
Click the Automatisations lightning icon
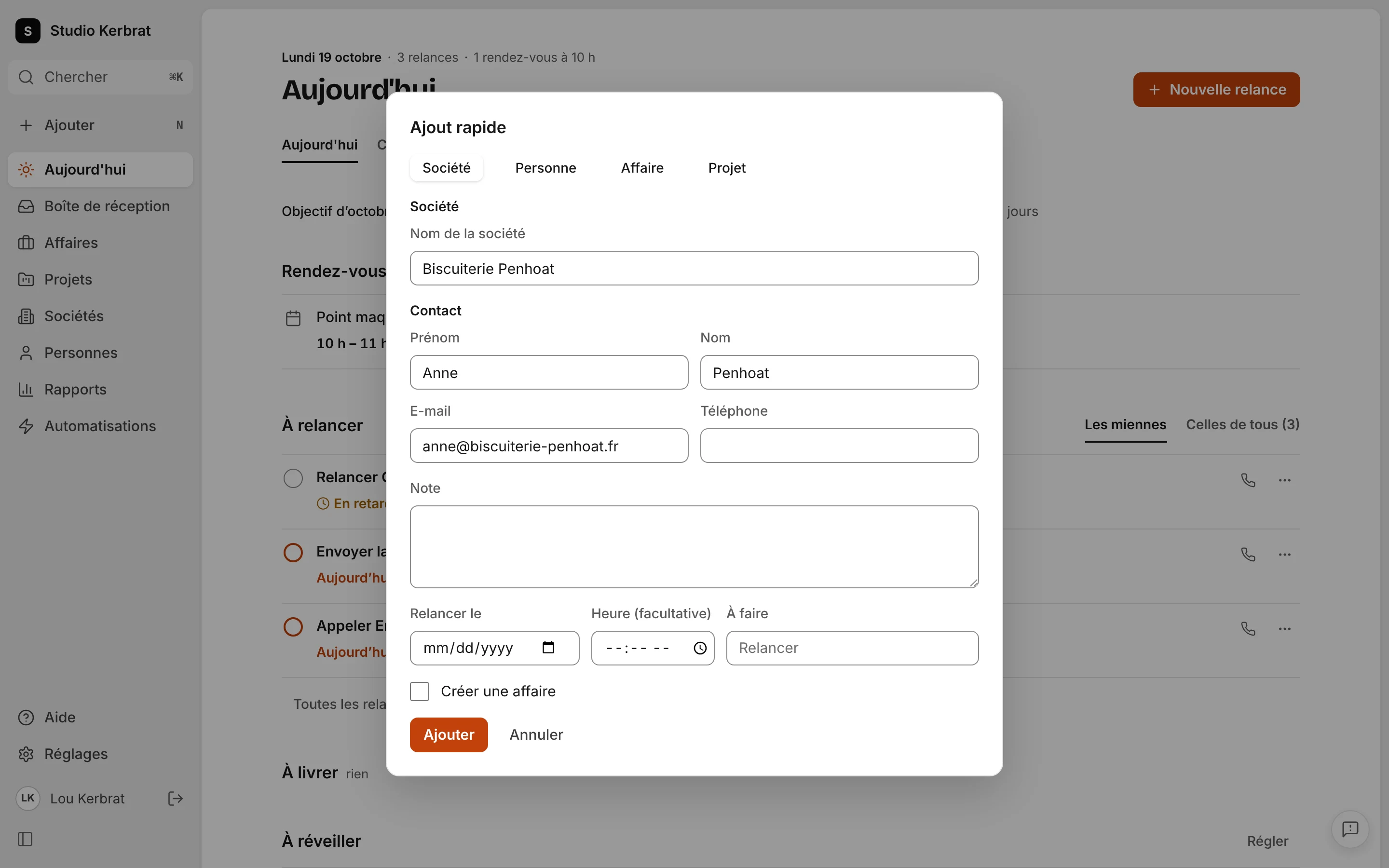click(x=26, y=427)
